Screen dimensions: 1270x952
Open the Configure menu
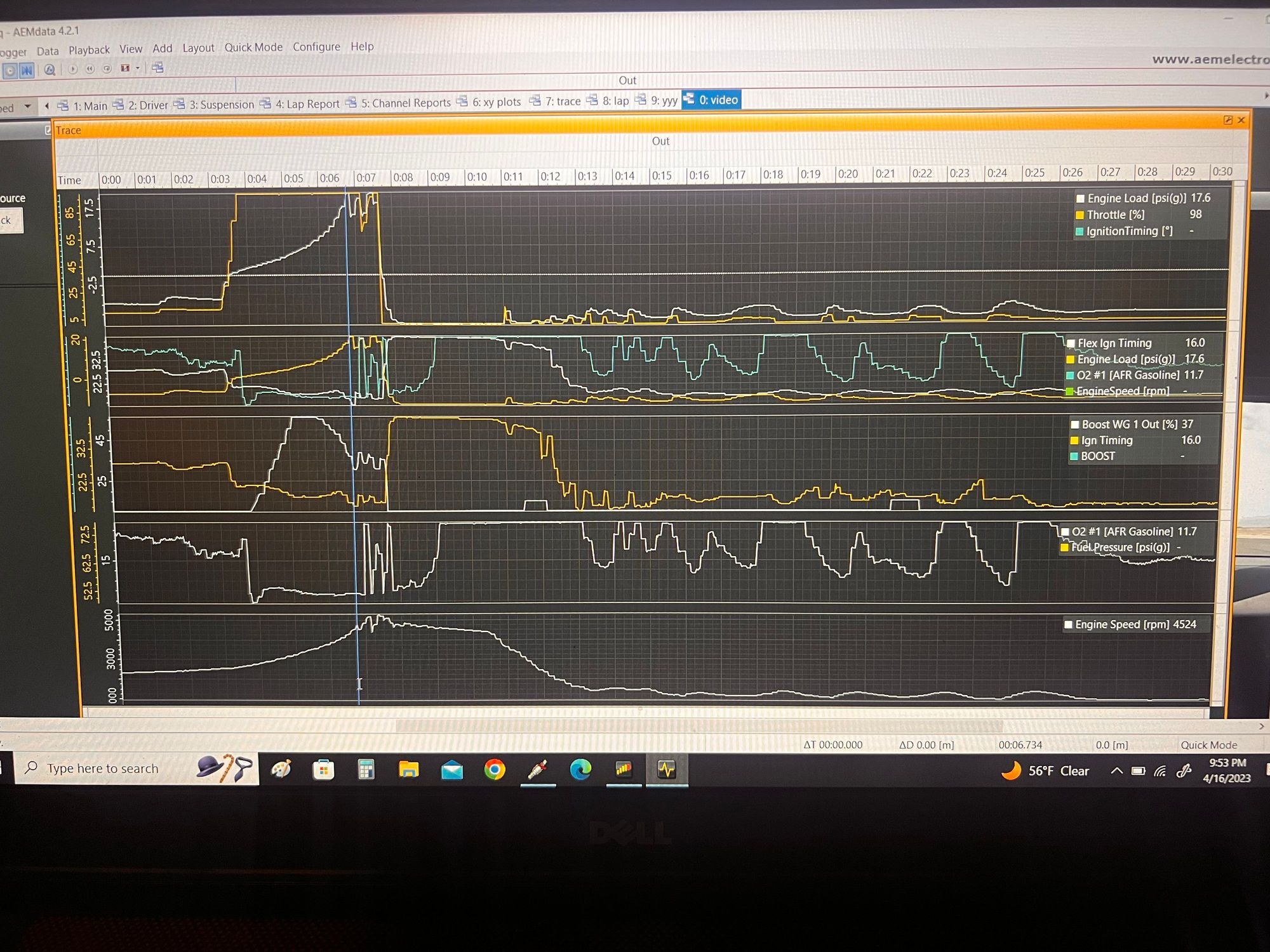pyautogui.click(x=316, y=46)
